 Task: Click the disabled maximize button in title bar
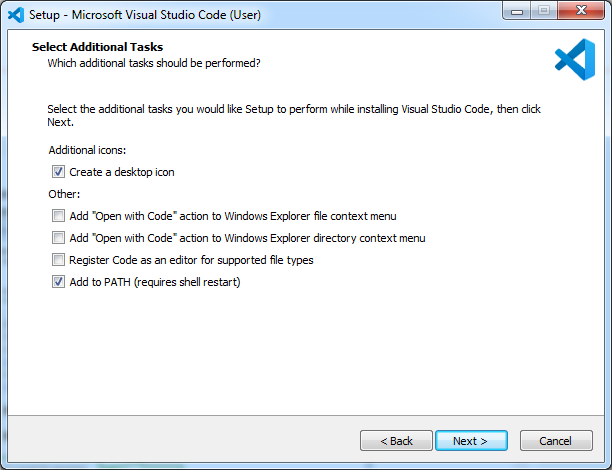[544, 11]
